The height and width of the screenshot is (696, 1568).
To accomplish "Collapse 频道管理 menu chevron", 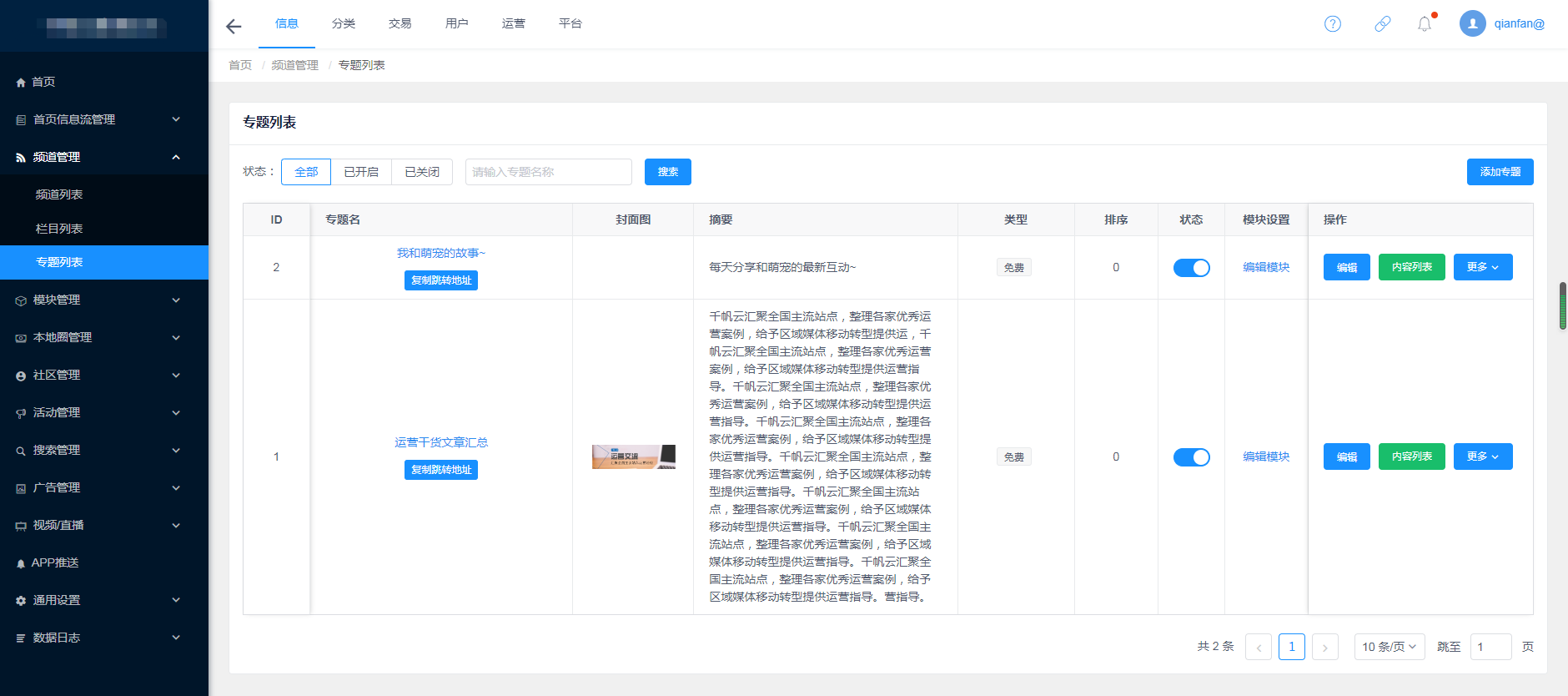I will [176, 157].
